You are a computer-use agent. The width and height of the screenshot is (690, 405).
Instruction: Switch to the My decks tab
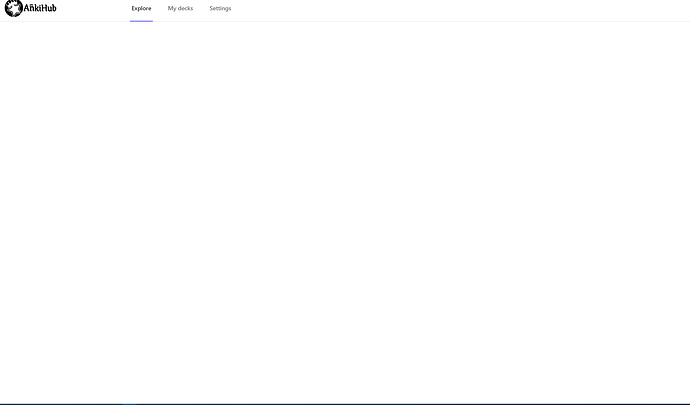point(180,8)
